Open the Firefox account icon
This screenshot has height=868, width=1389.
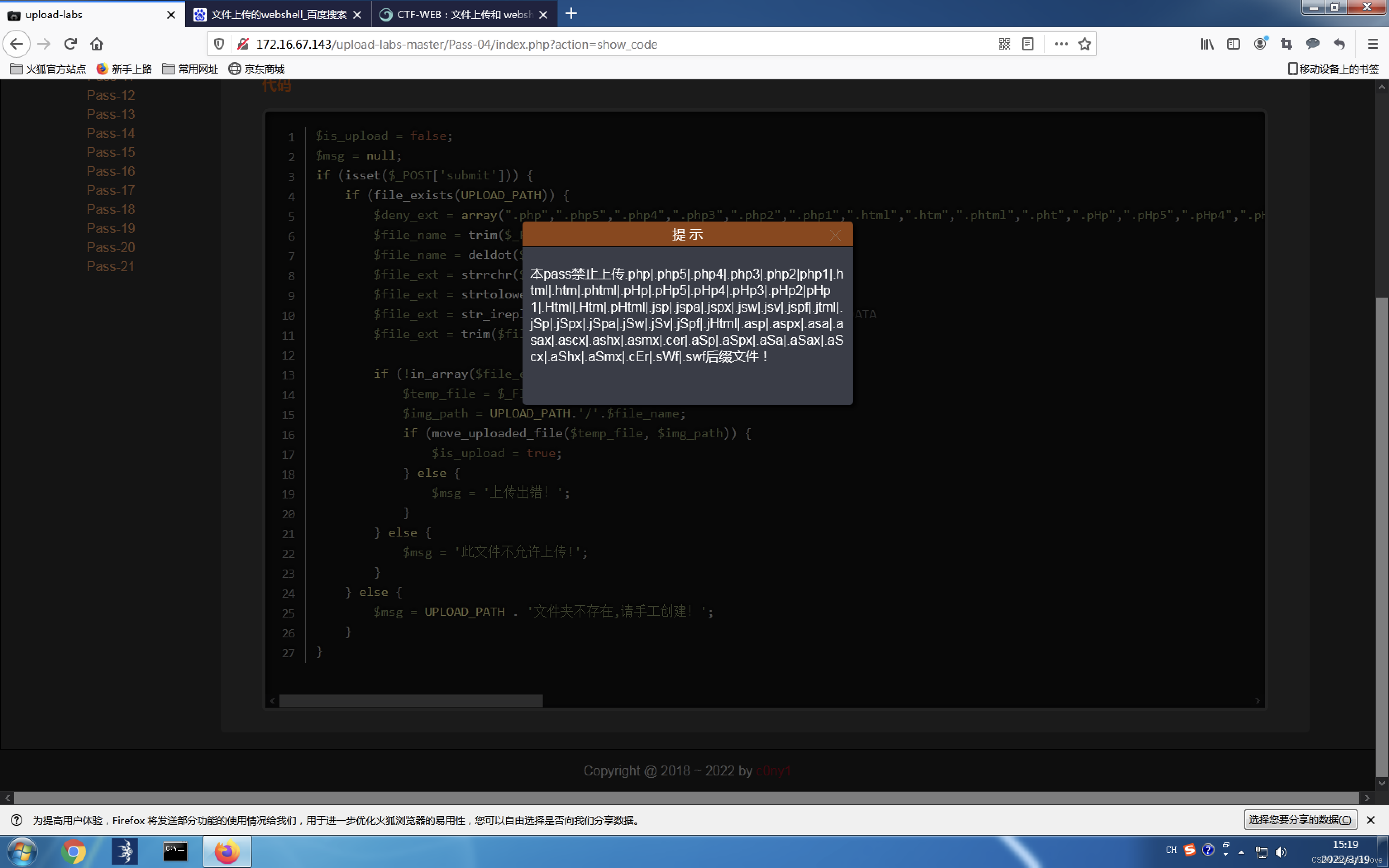click(1260, 44)
